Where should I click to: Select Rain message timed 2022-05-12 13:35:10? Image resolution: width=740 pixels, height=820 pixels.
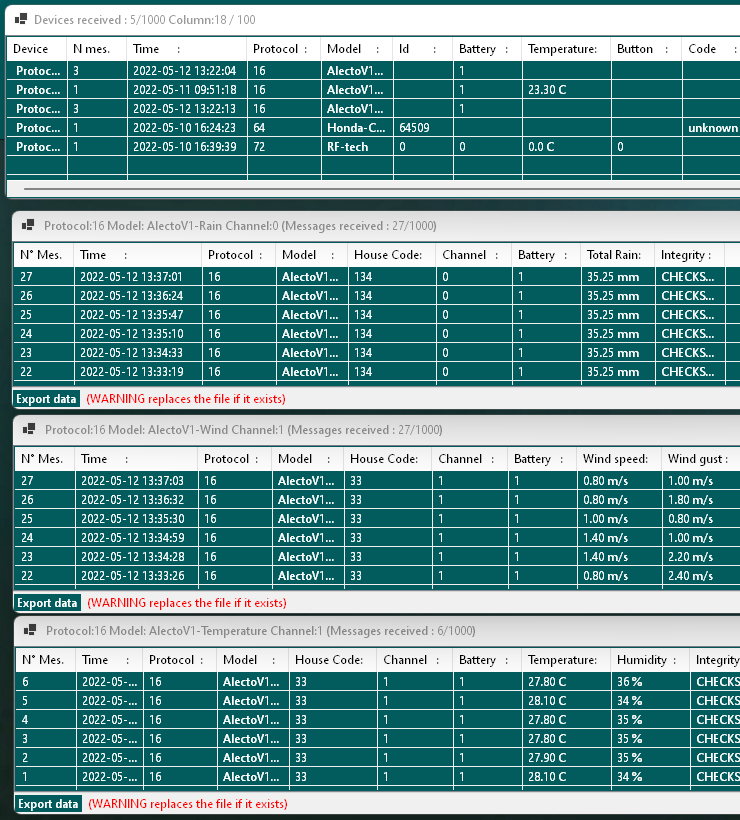[377, 334]
